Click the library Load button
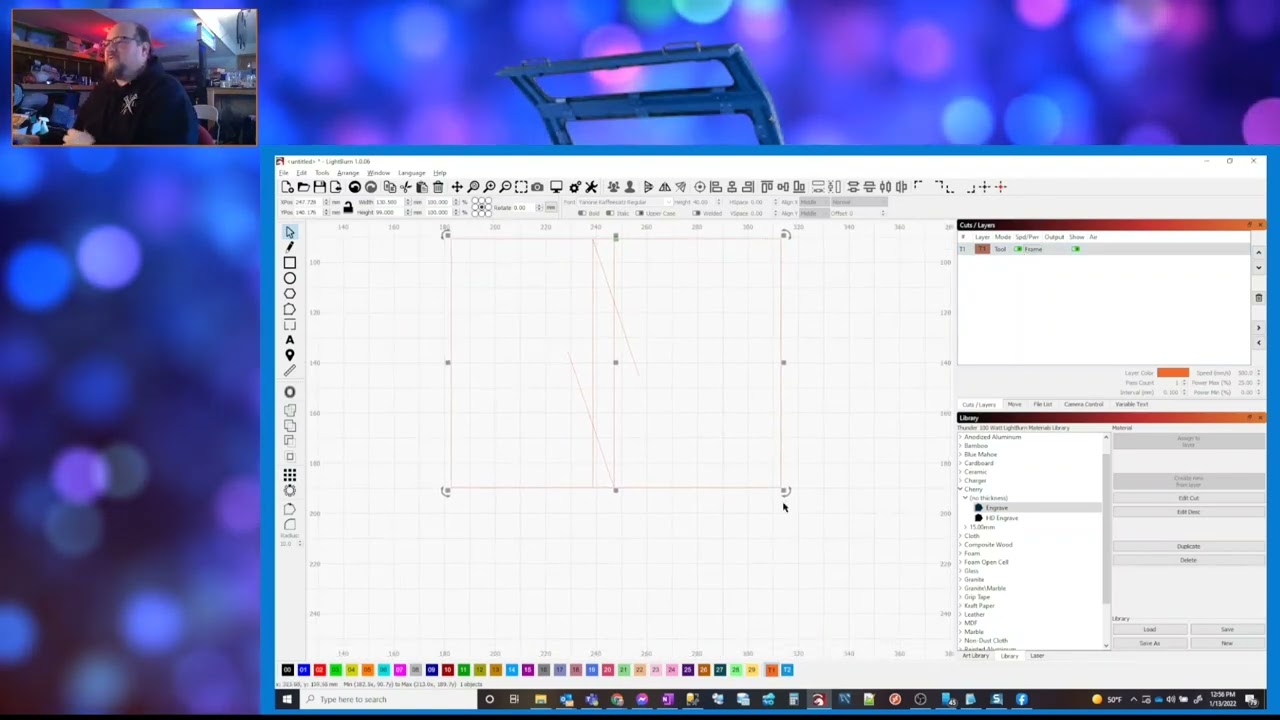 (1150, 629)
